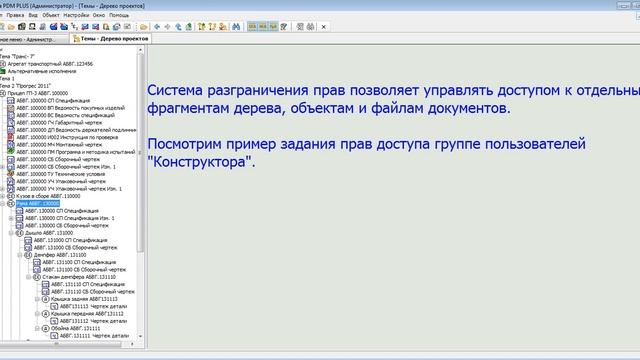
Task: Click the tree-structure toolbar icon
Action: coord(74,27)
